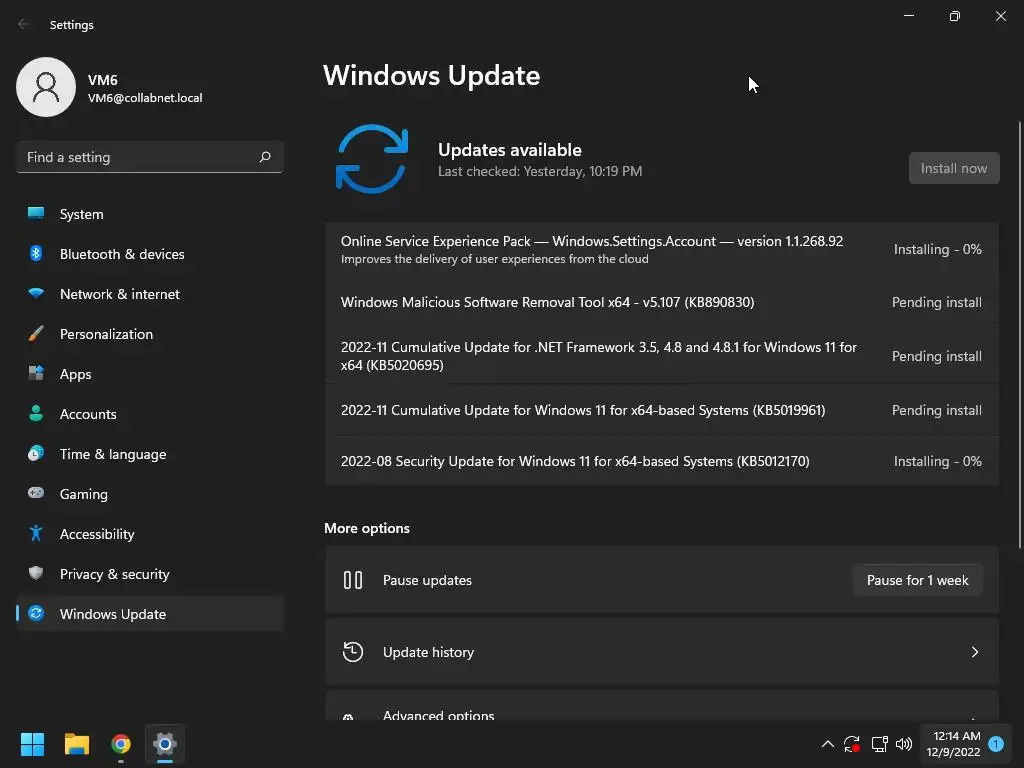Click the large blue update sync icon
Viewport: 1024px width, 768px height.
(x=372, y=159)
